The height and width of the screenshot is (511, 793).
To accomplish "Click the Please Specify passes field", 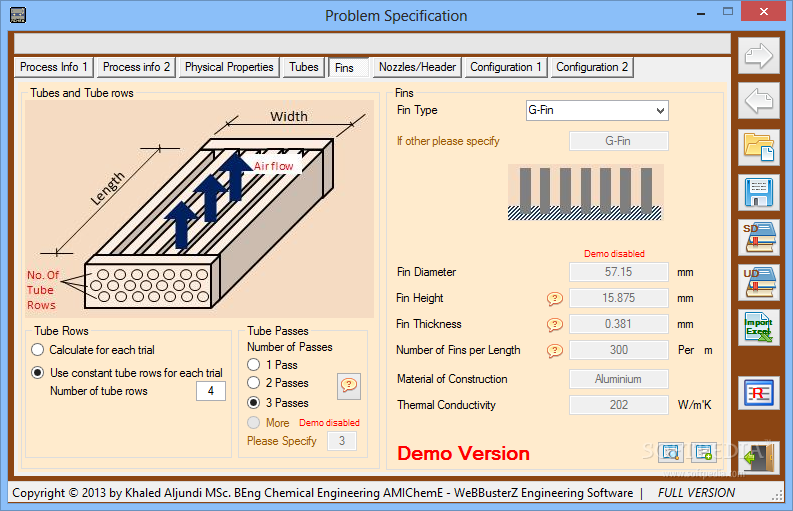I will click(x=342, y=441).
